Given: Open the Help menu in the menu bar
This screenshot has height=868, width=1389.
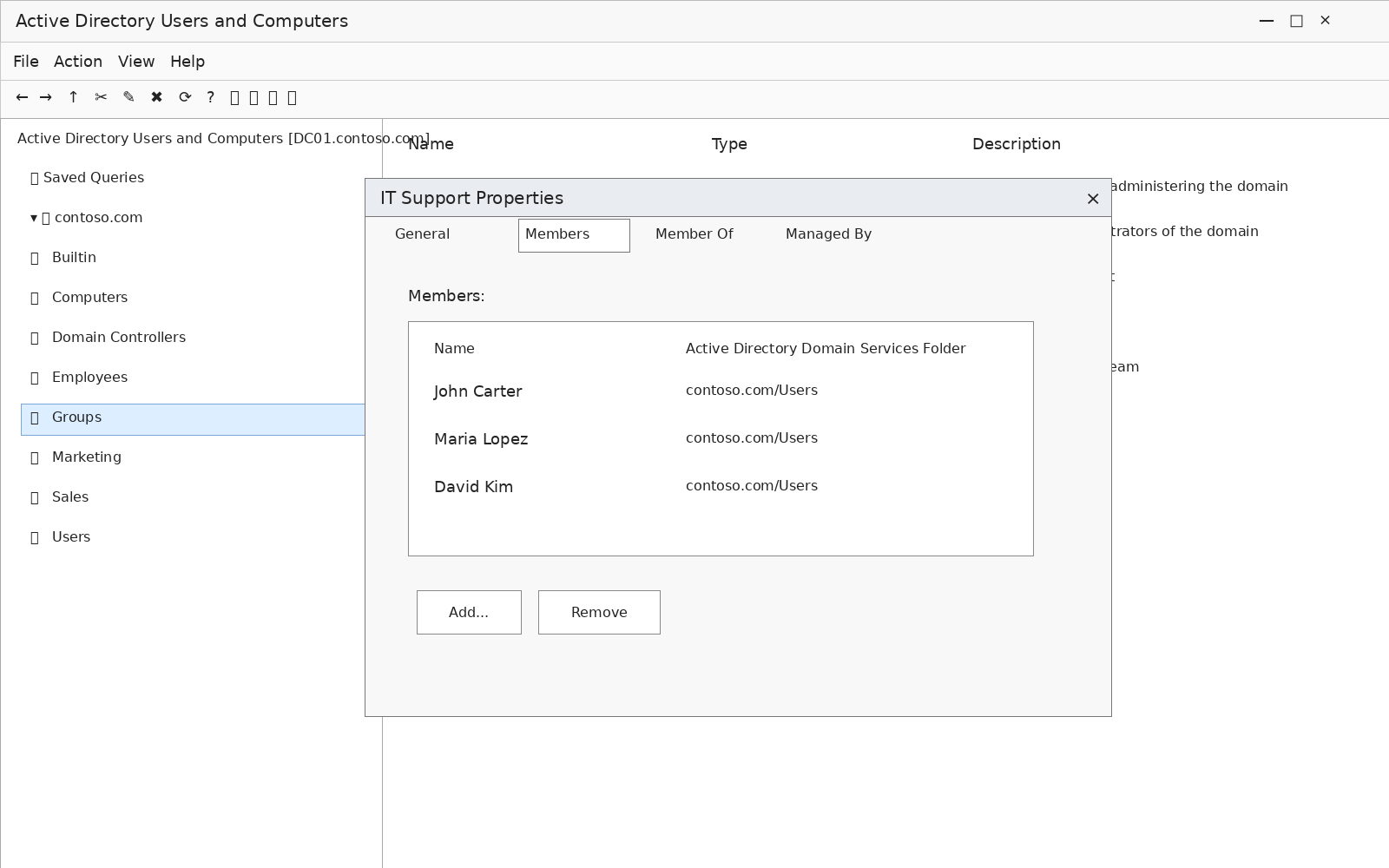Looking at the screenshot, I should point(188,62).
